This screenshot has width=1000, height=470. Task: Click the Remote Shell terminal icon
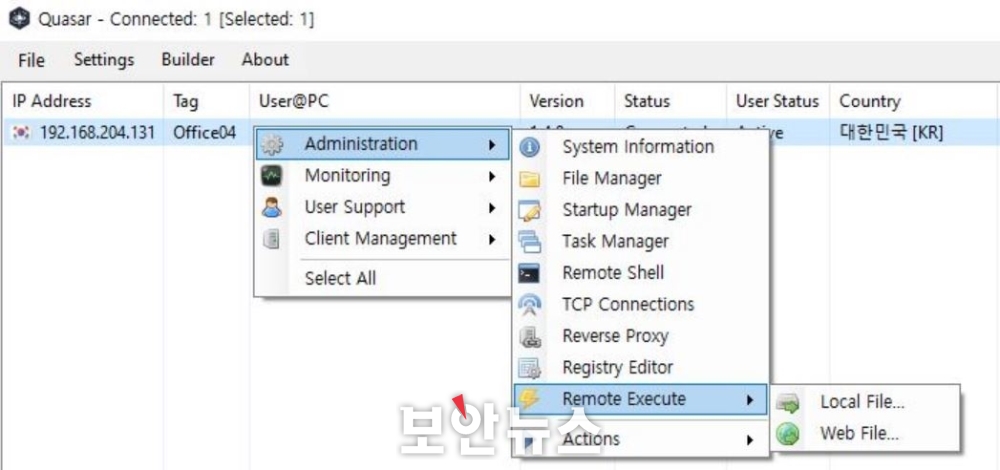point(529,274)
